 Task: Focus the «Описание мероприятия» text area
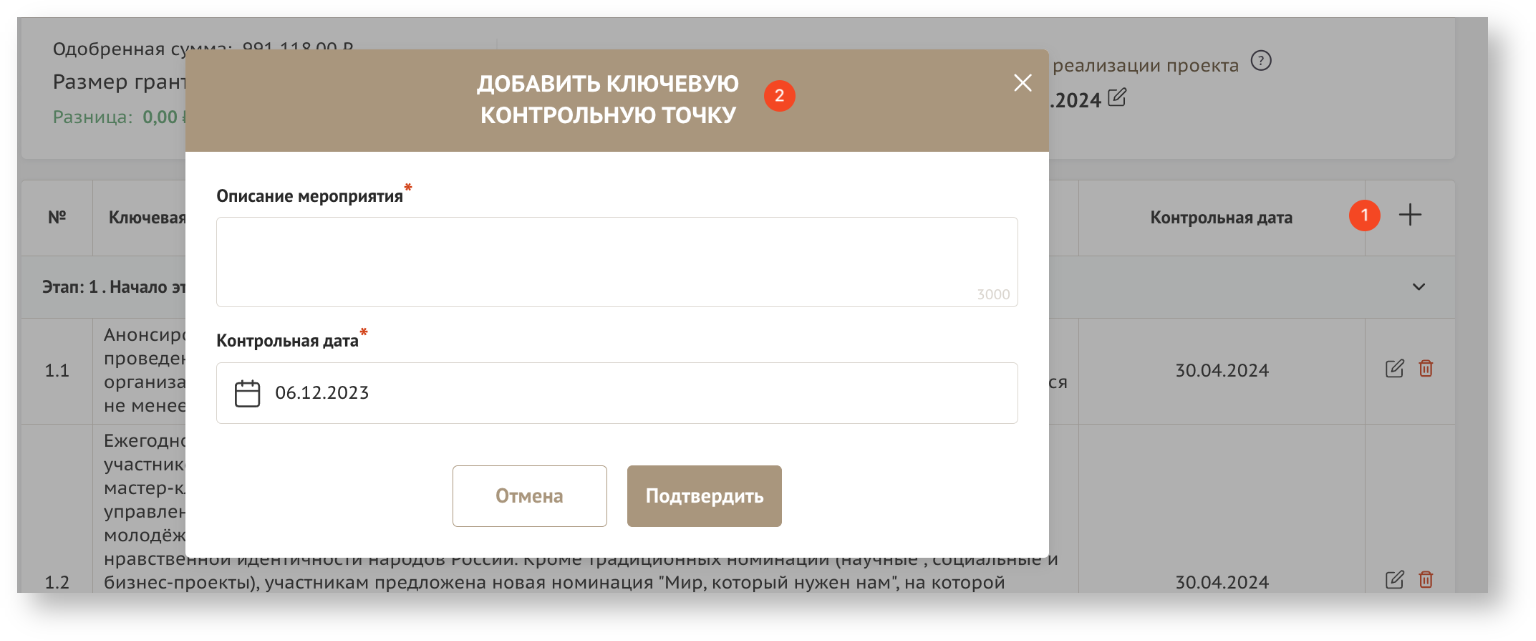(616, 260)
